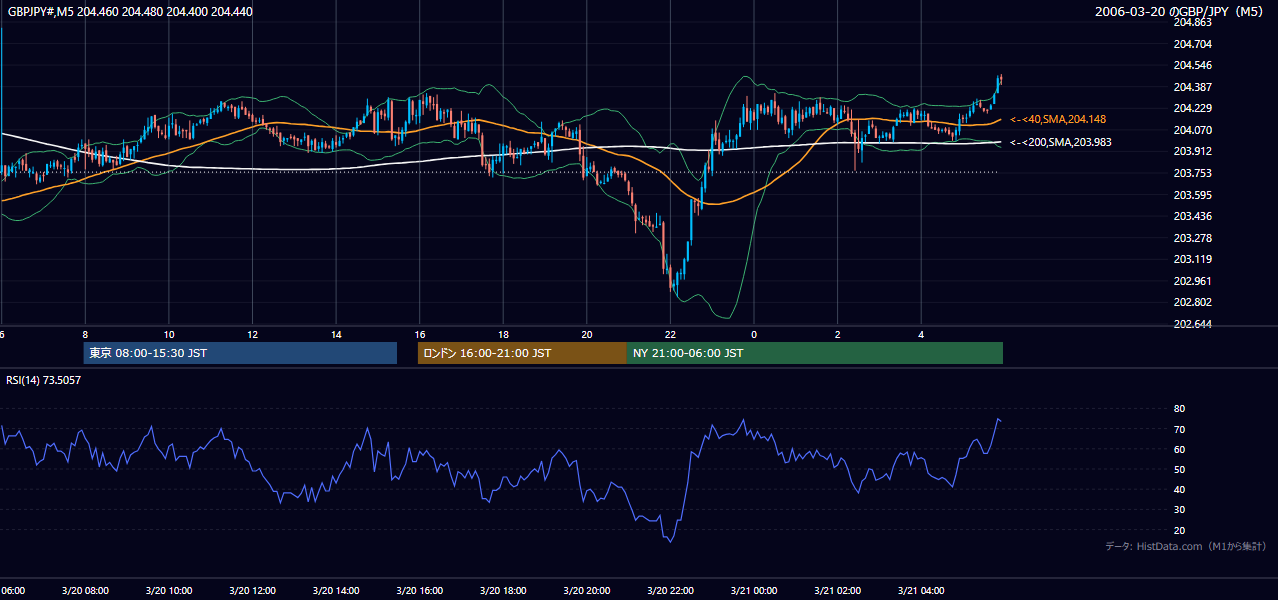Viewport: 1278px width, 600px height.
Task: Click price axis value 204.863
Action: (1191, 22)
